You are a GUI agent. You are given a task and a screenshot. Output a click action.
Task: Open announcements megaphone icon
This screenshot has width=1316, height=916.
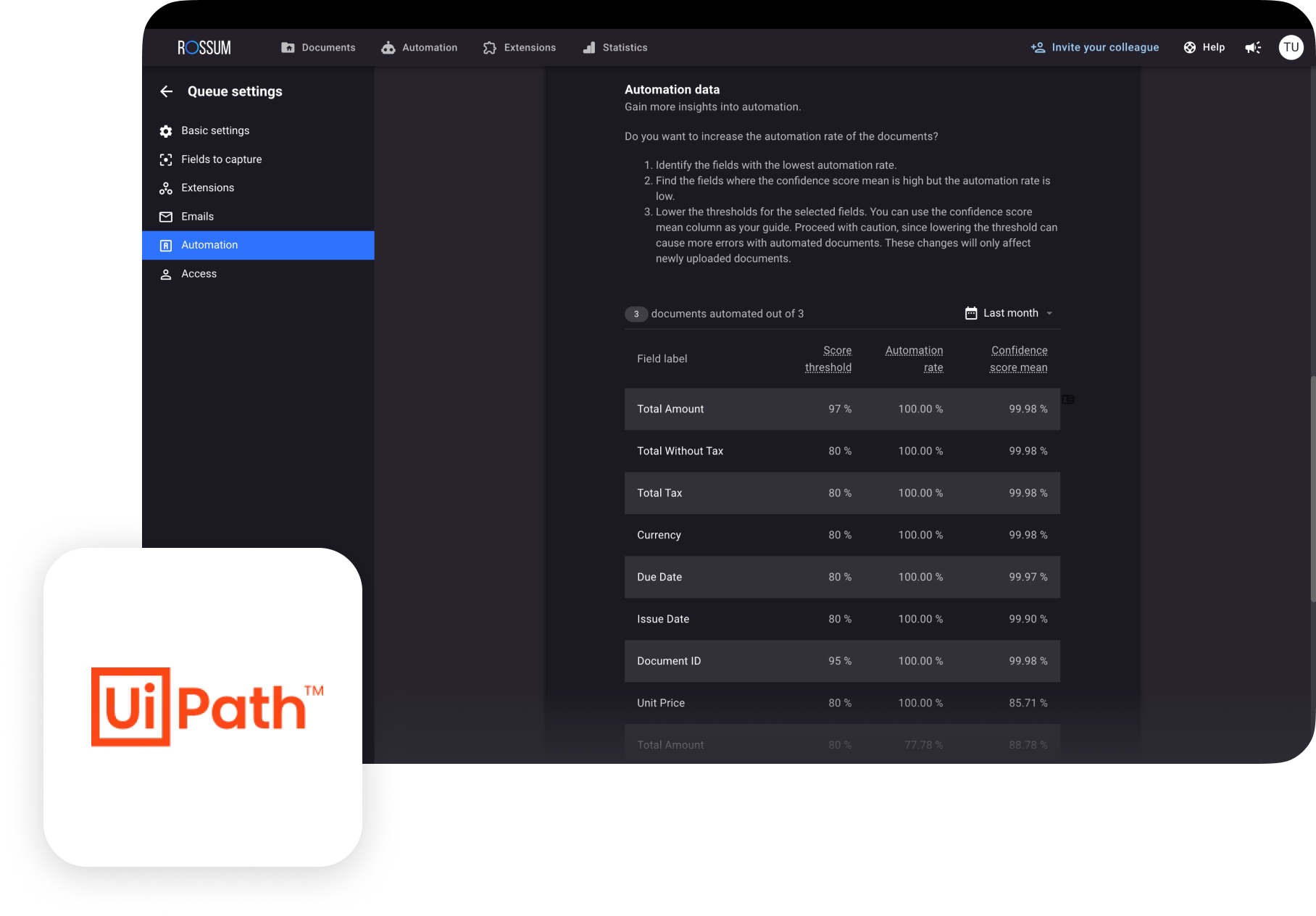tap(1253, 48)
